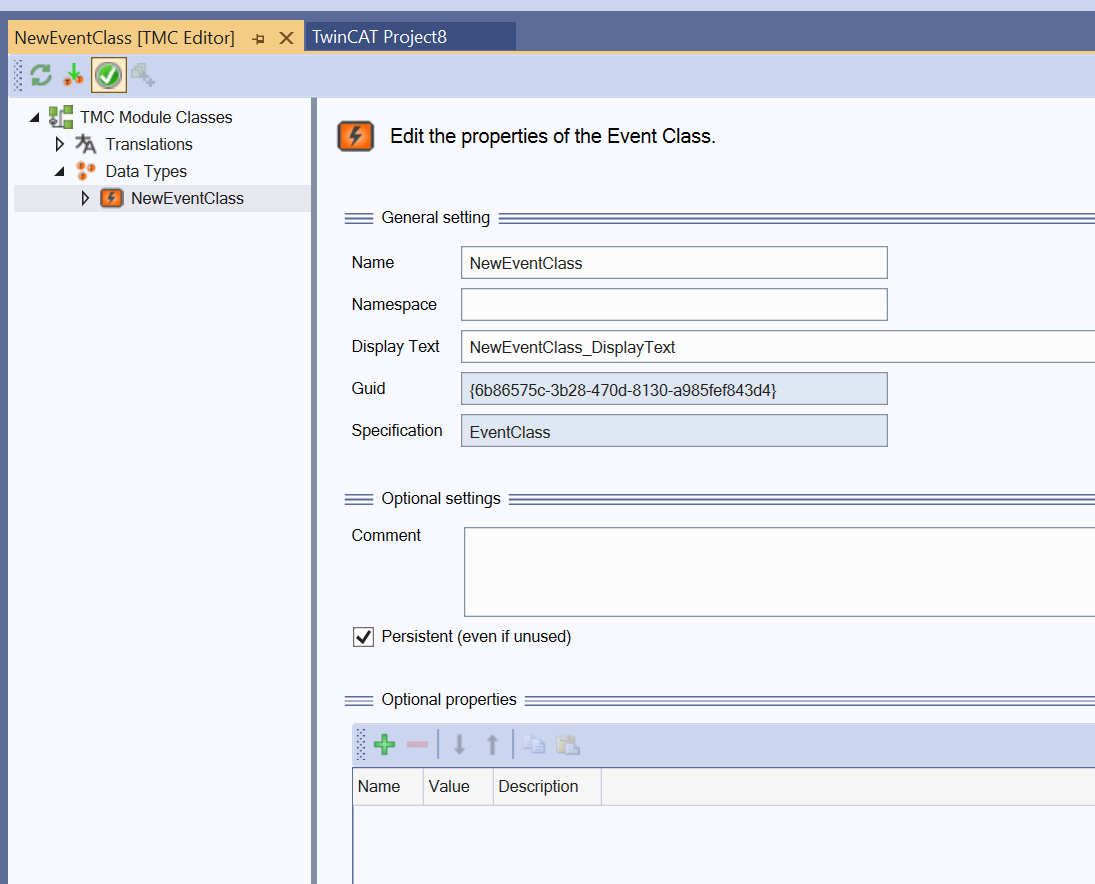Click the orange lightning Event Class header icon
Screen dimensions: 1095x884
[355, 136]
